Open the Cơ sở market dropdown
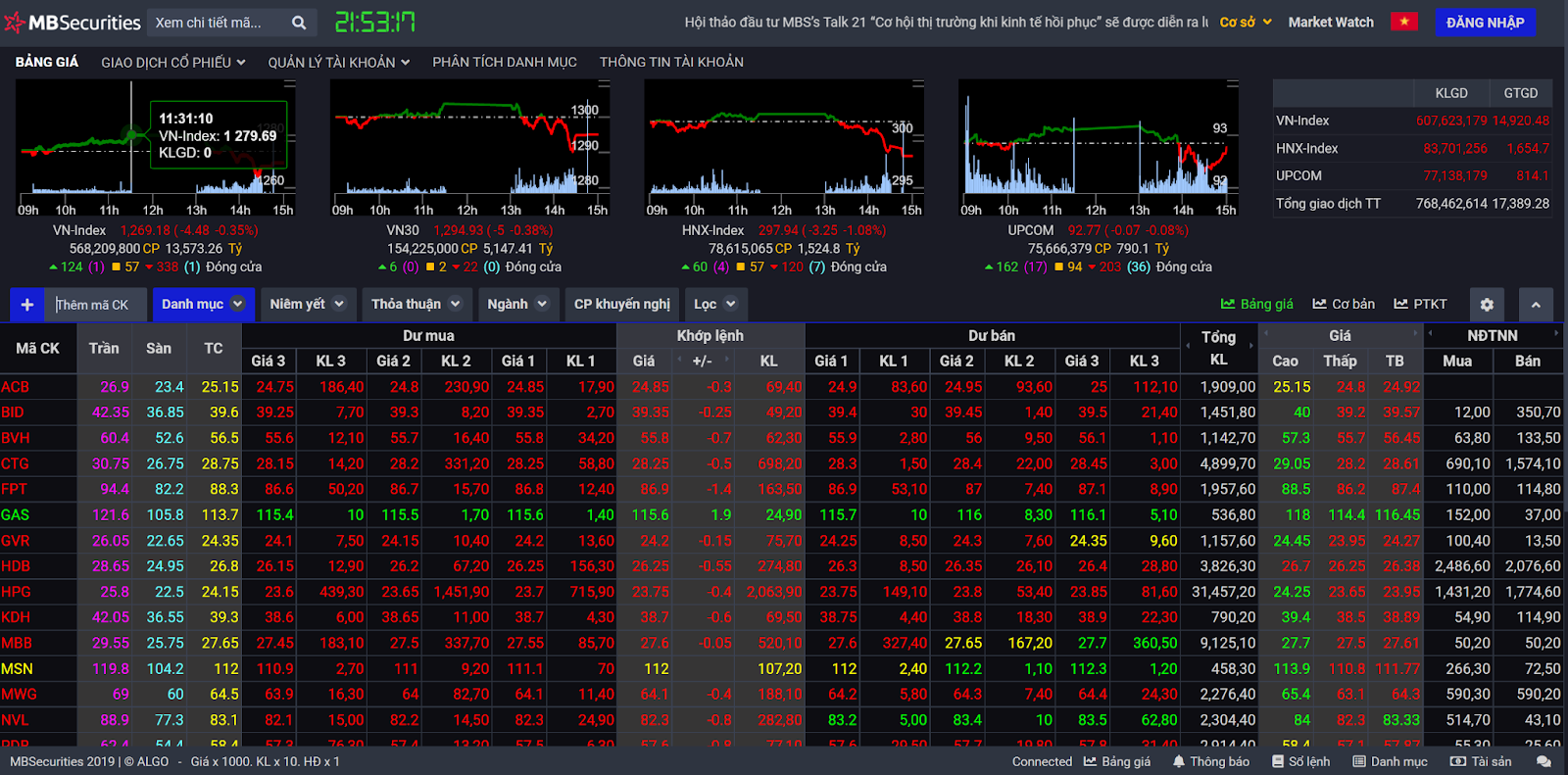1568x775 pixels. point(1246,22)
